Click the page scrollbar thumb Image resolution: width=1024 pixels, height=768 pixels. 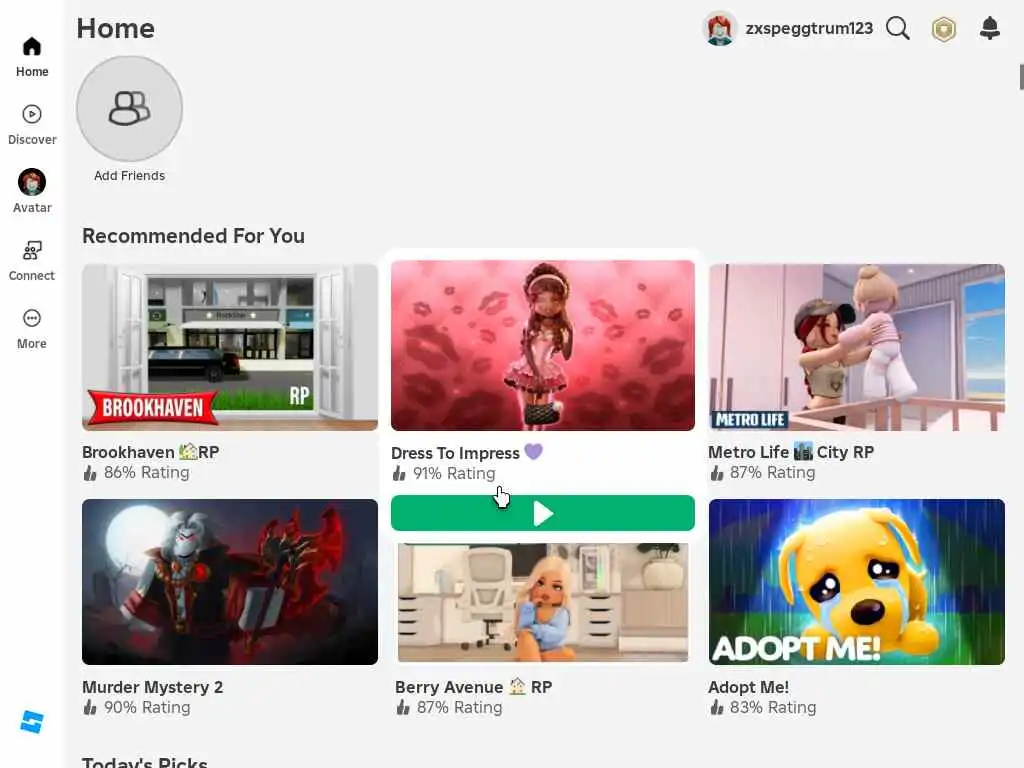click(x=1021, y=77)
